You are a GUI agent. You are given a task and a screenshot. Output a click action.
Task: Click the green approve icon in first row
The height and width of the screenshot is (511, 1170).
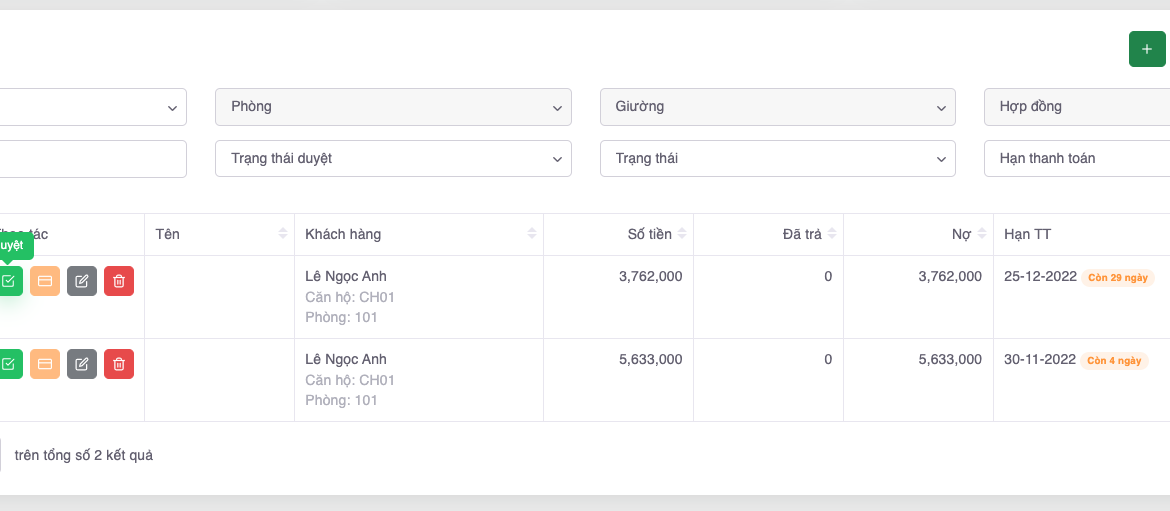(x=9, y=281)
